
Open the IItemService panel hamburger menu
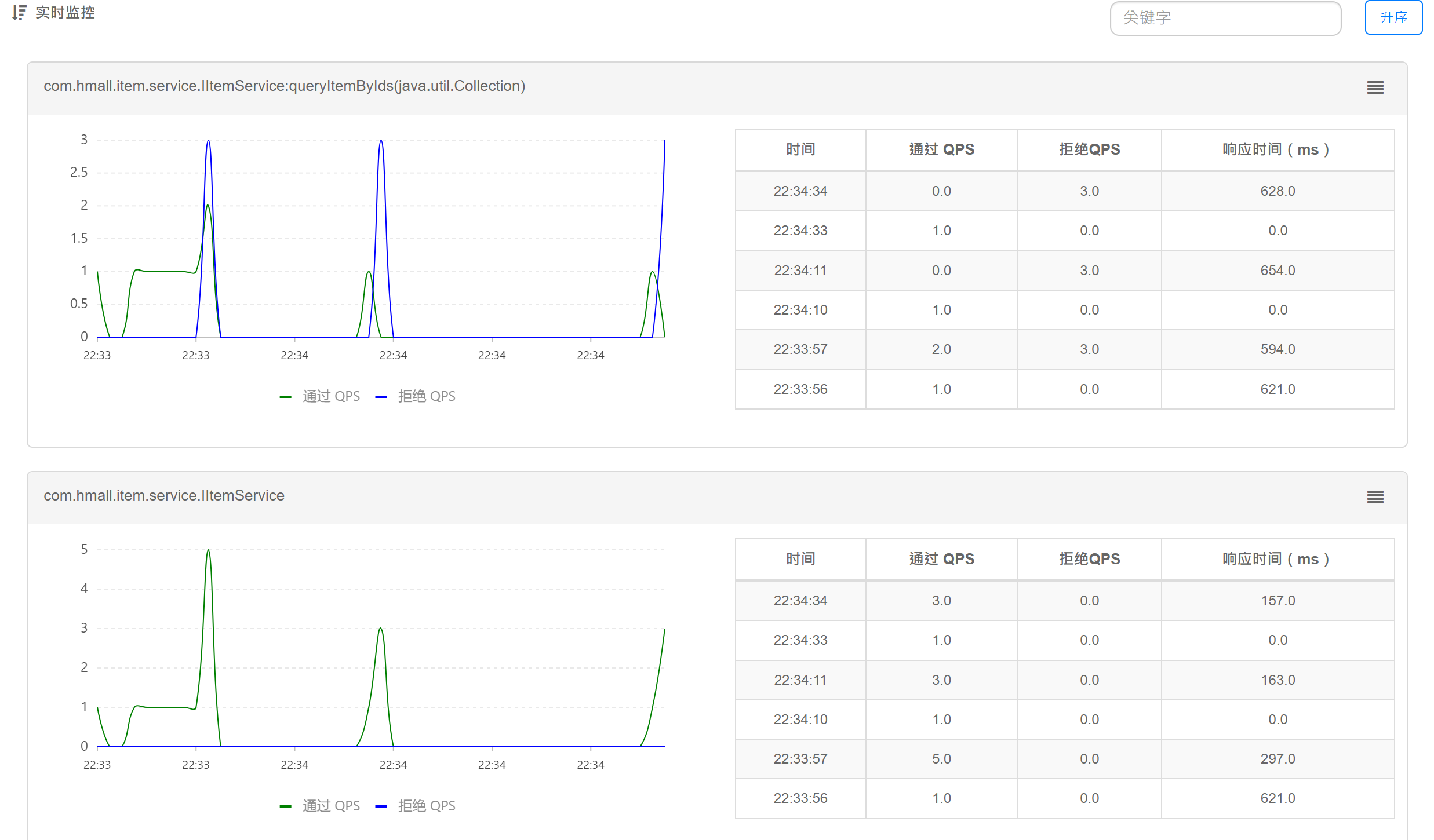pyautogui.click(x=1375, y=497)
